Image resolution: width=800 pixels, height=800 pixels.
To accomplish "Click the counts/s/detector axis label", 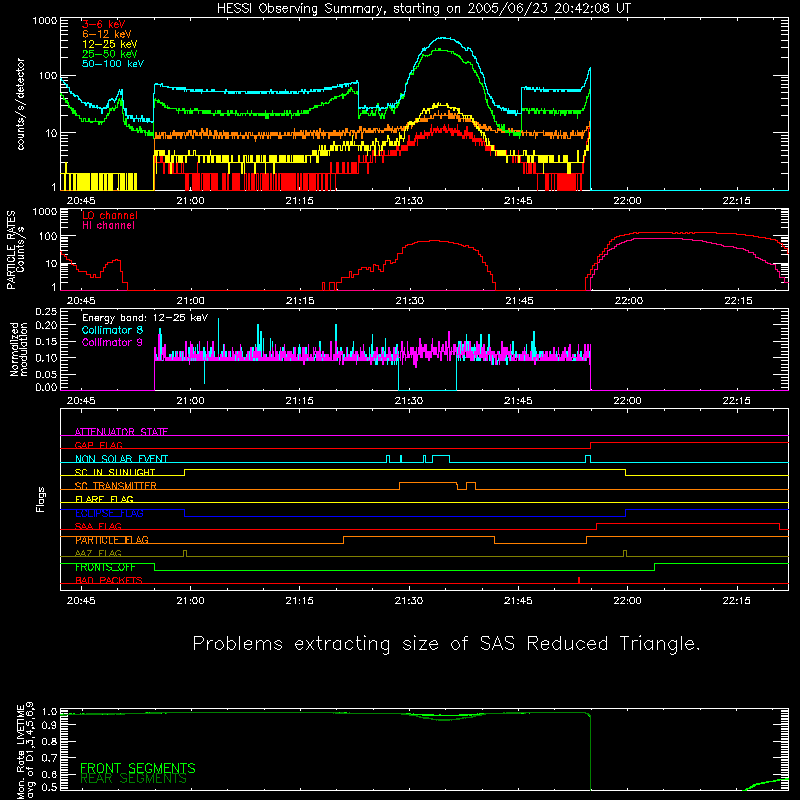I will coord(20,104).
